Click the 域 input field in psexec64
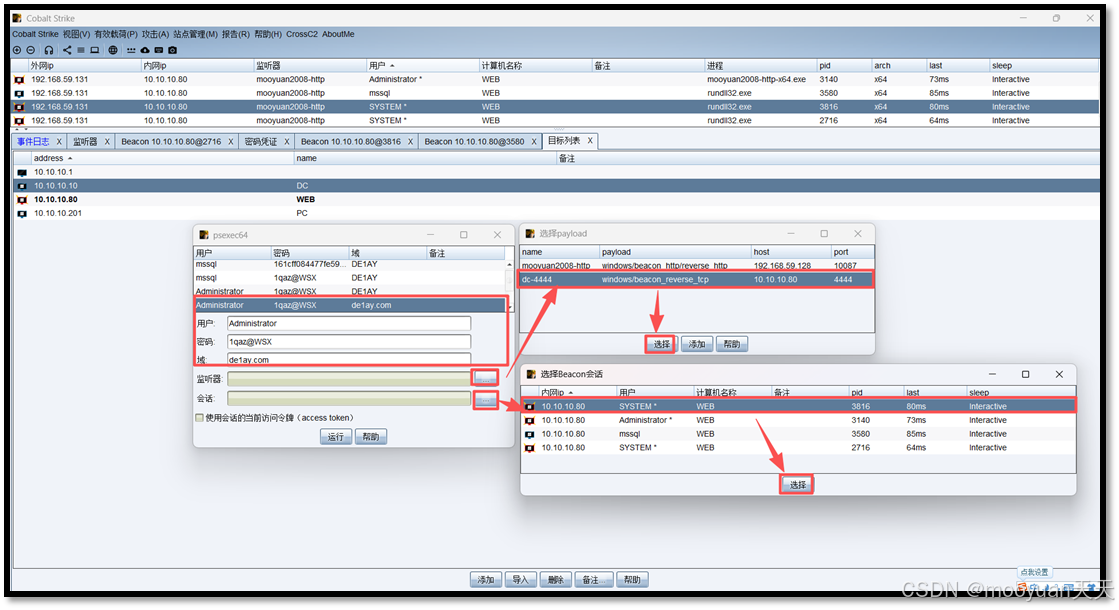Screen dimensions: 1119x610 349,359
